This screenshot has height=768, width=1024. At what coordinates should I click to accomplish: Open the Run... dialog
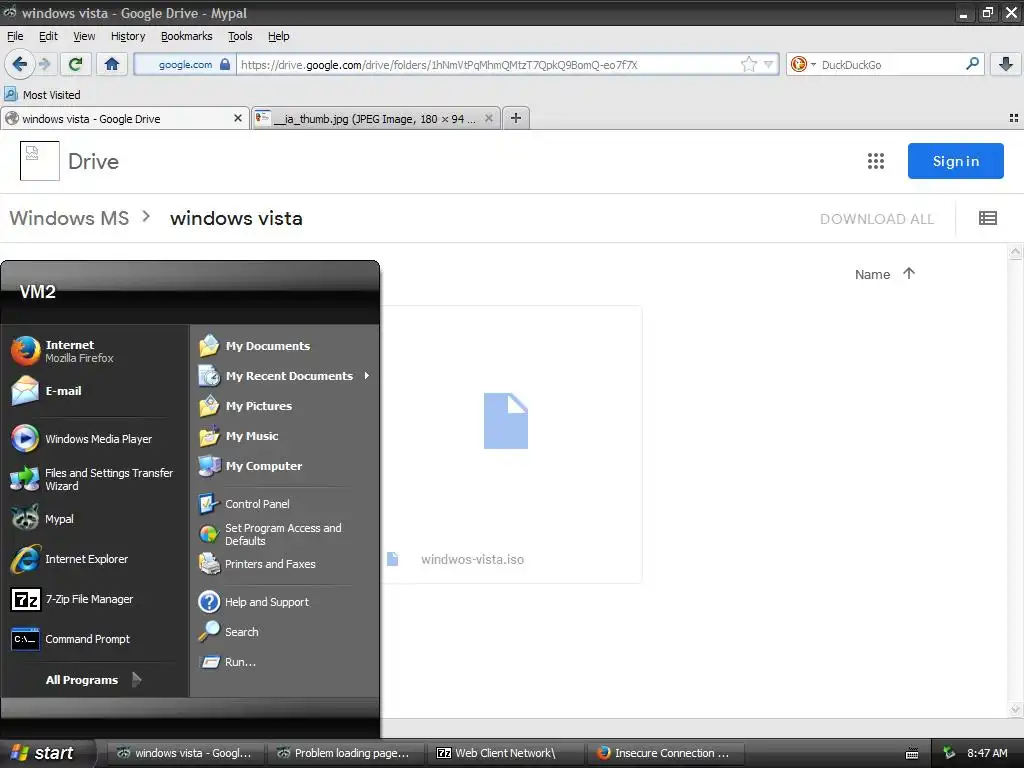tap(285, 662)
